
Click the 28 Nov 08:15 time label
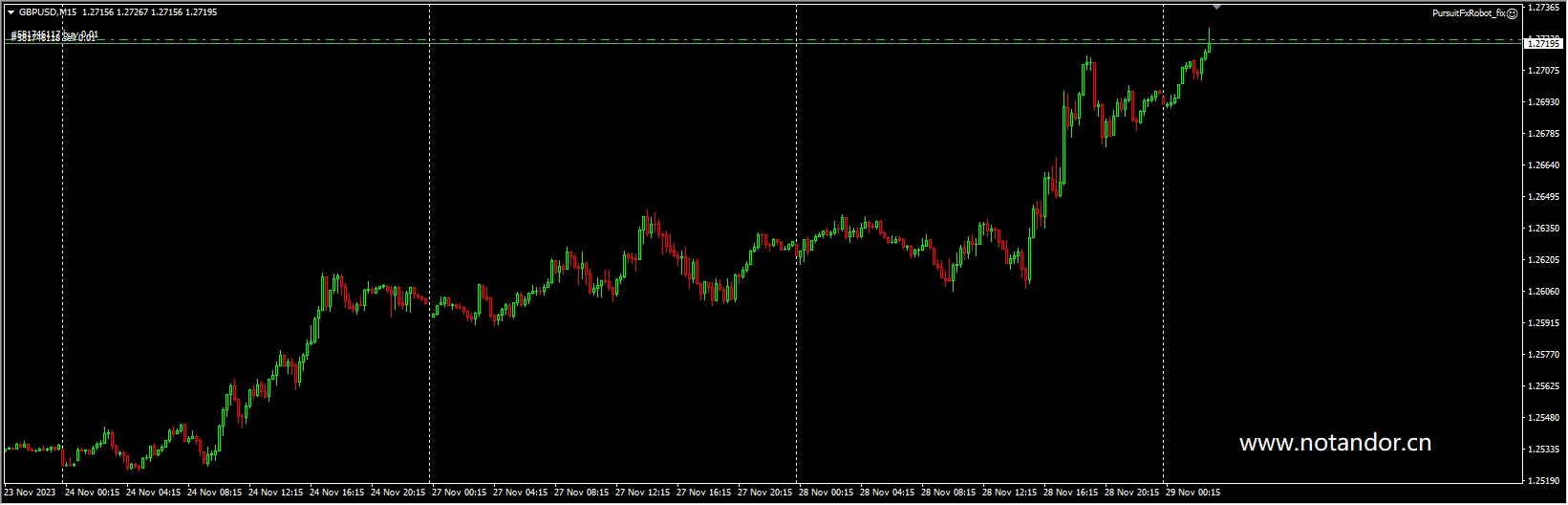pyautogui.click(x=948, y=494)
